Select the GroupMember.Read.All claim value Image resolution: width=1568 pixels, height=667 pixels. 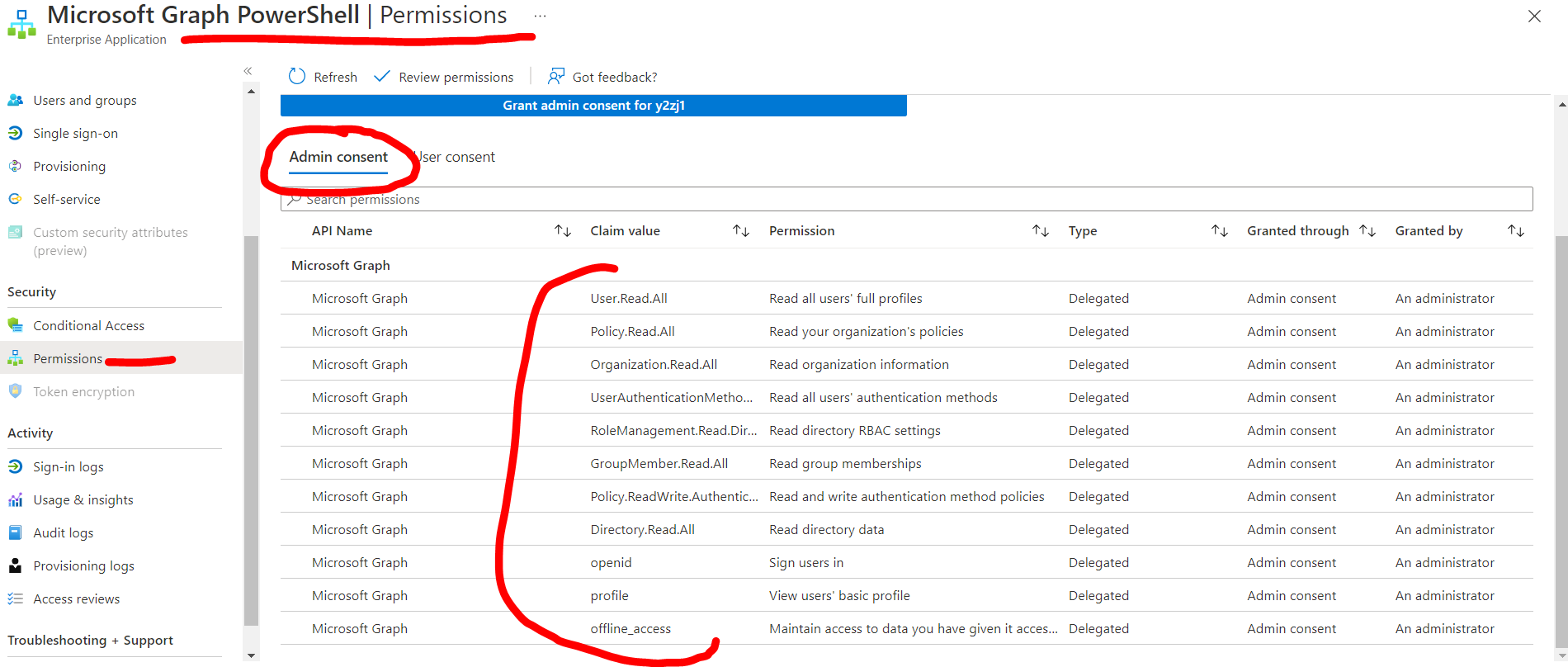(659, 463)
